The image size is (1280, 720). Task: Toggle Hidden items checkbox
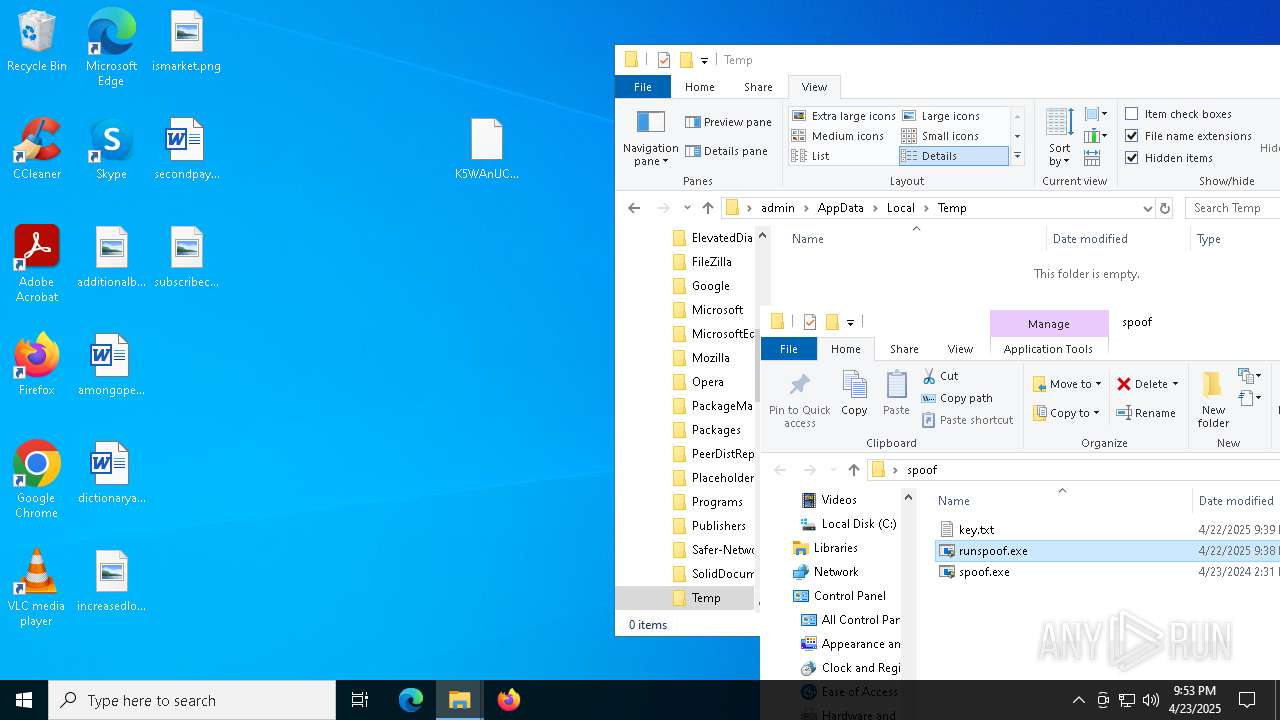[x=1169, y=158]
